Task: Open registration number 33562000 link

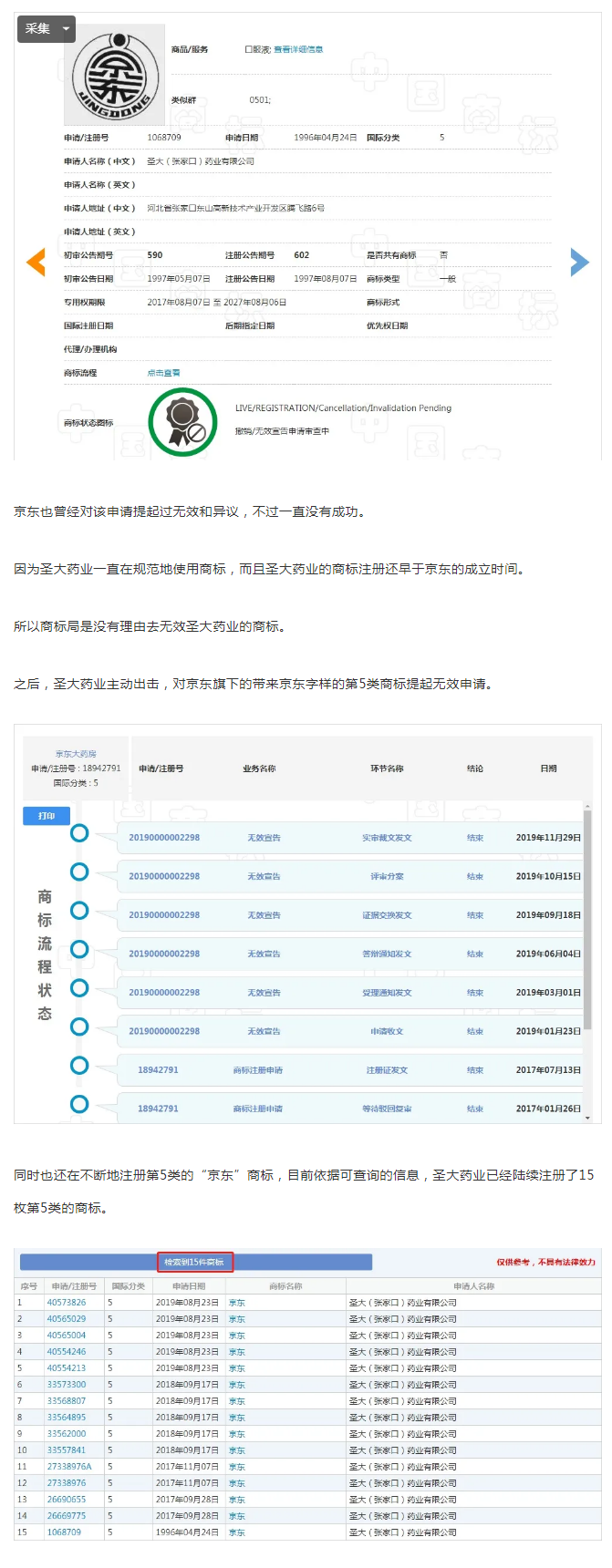Action: pyautogui.click(x=67, y=1434)
